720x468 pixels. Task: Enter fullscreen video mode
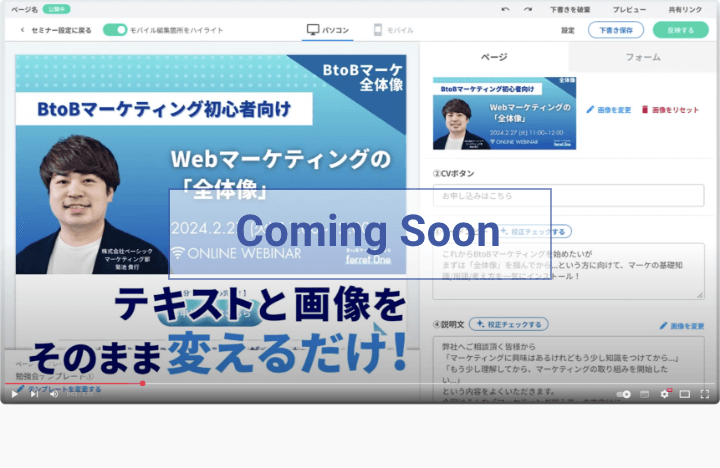click(704, 394)
